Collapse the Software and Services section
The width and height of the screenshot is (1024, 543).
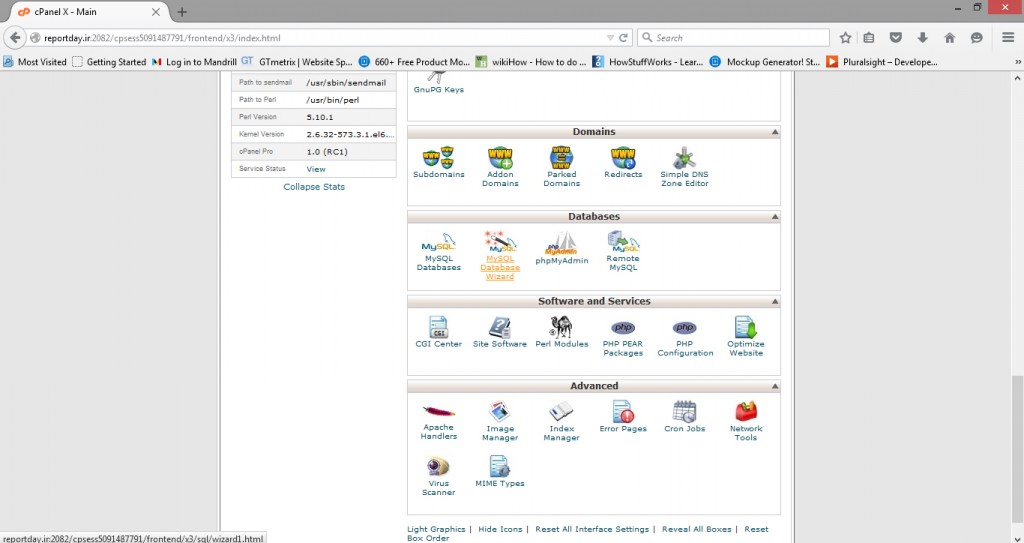(x=774, y=302)
